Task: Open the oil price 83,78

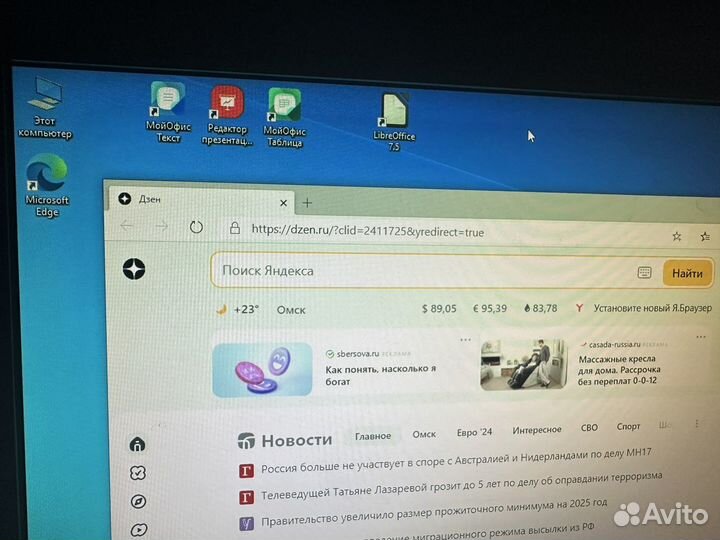Action: [540, 308]
